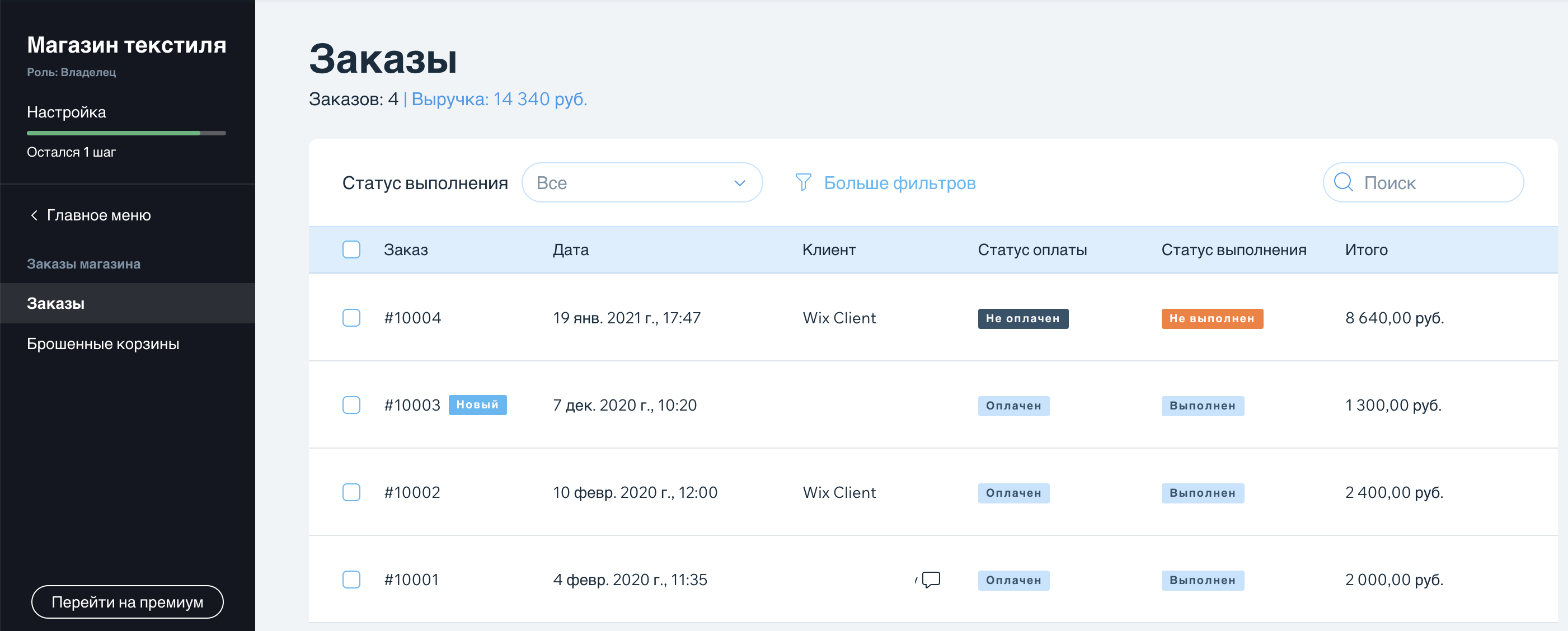Click the Новый badge on order #10003
This screenshot has width=1568, height=631.
[x=477, y=404]
